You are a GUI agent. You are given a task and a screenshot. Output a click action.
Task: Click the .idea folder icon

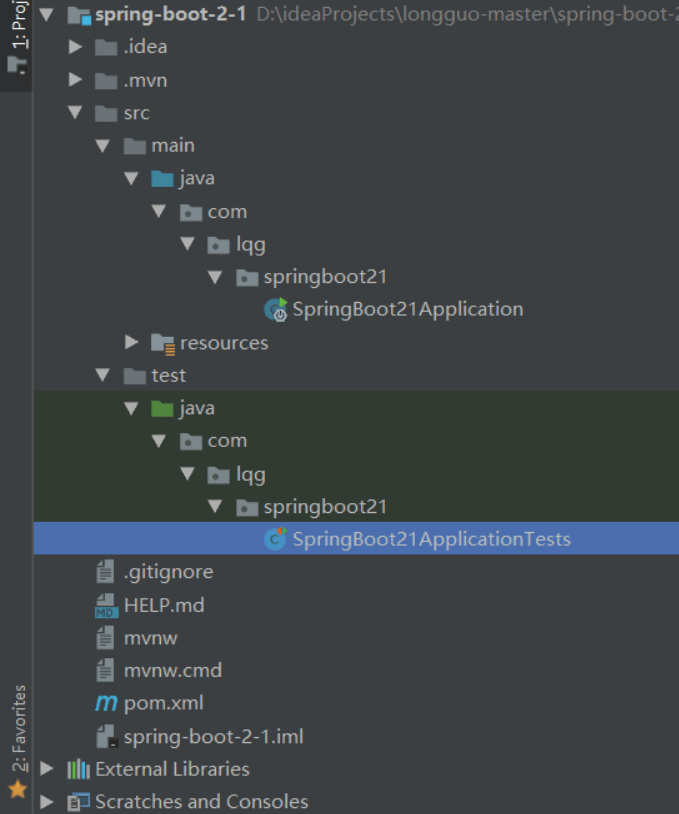(106, 48)
